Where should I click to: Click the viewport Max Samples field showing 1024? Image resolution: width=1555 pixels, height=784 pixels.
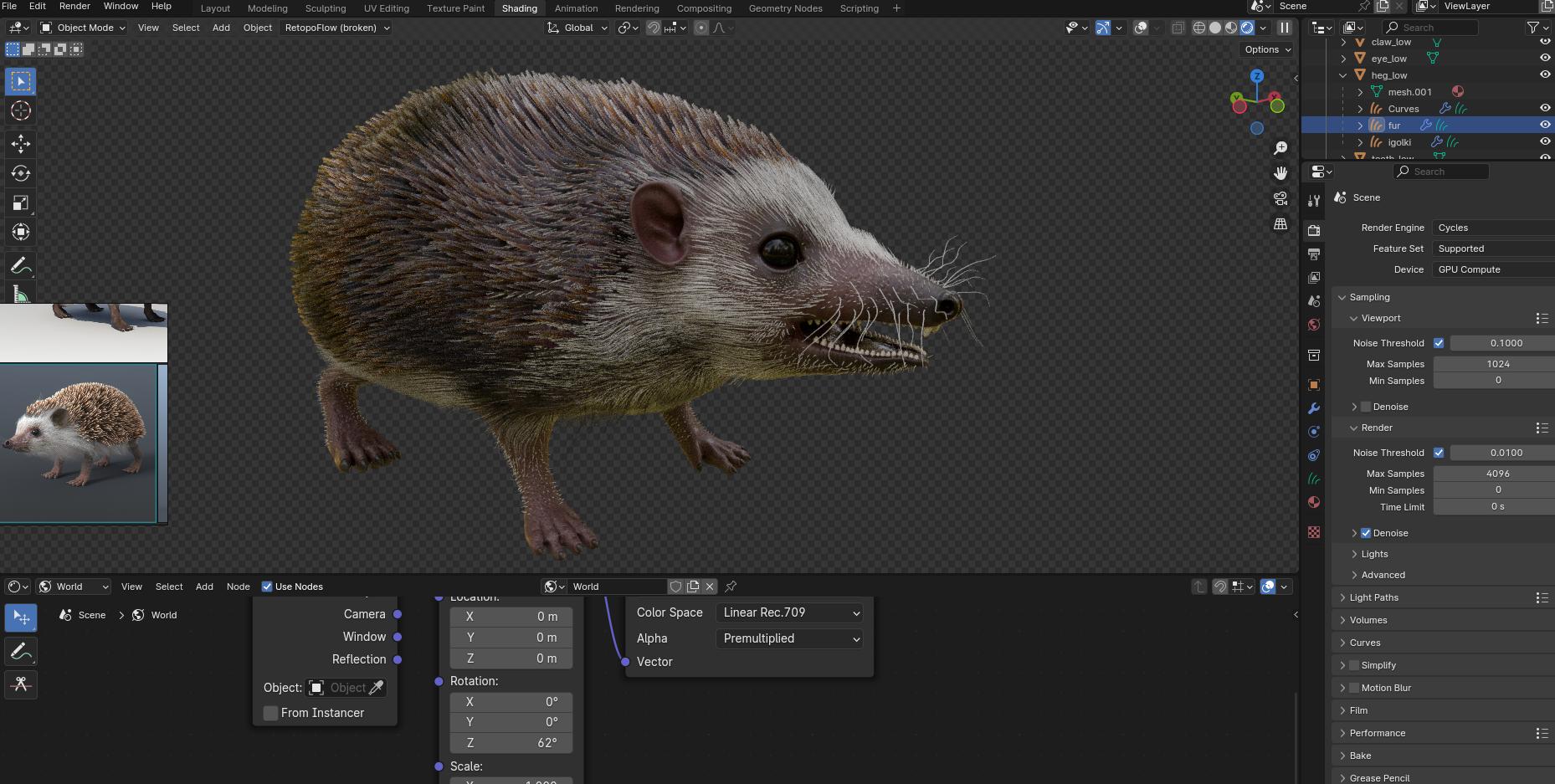pyautogui.click(x=1496, y=364)
